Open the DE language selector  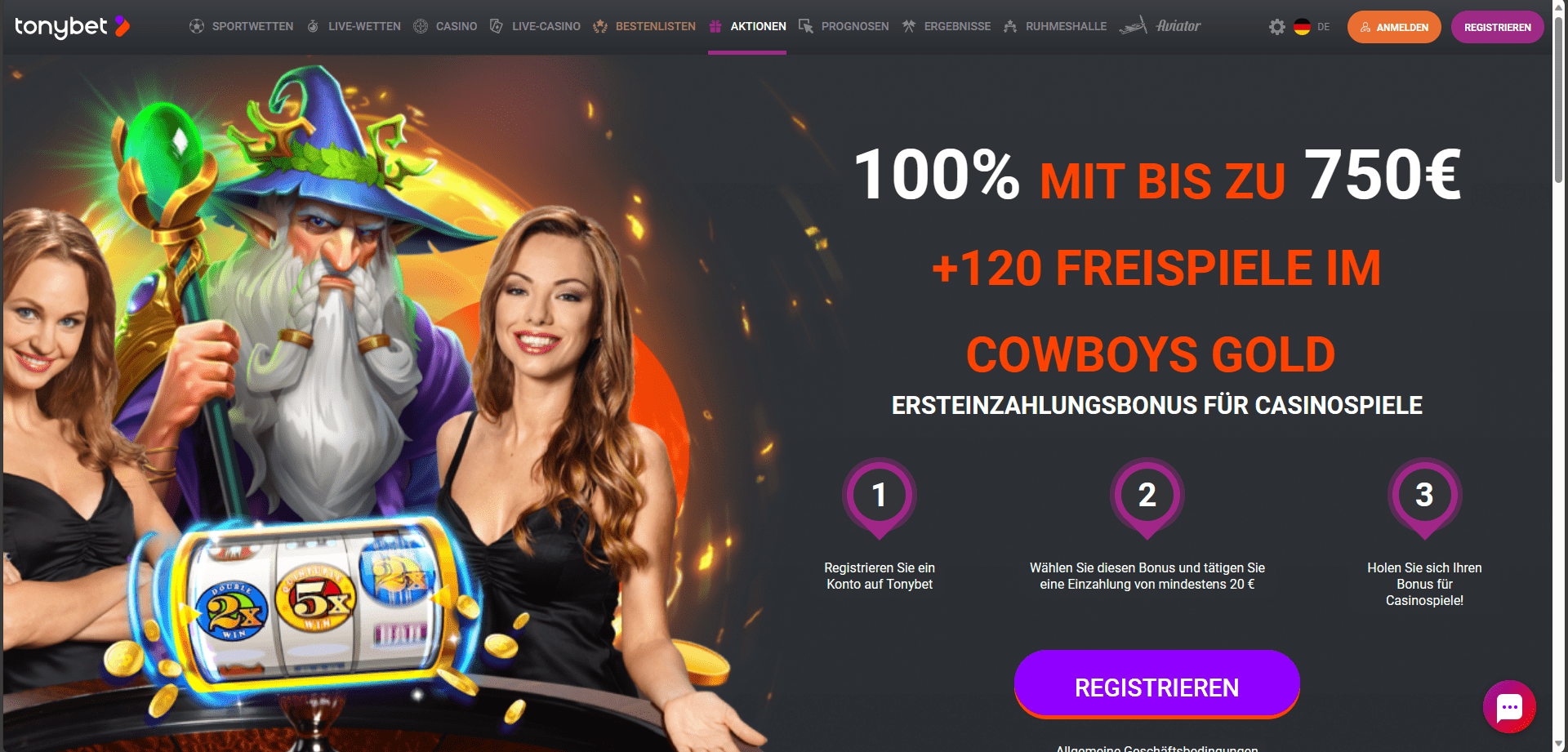(x=1312, y=27)
